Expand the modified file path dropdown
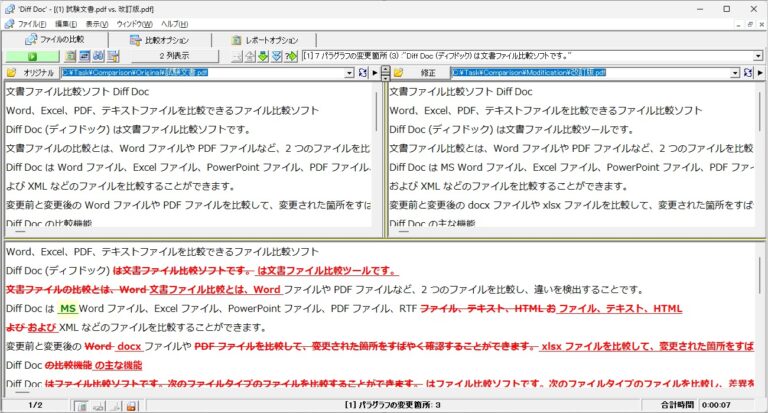 735,73
